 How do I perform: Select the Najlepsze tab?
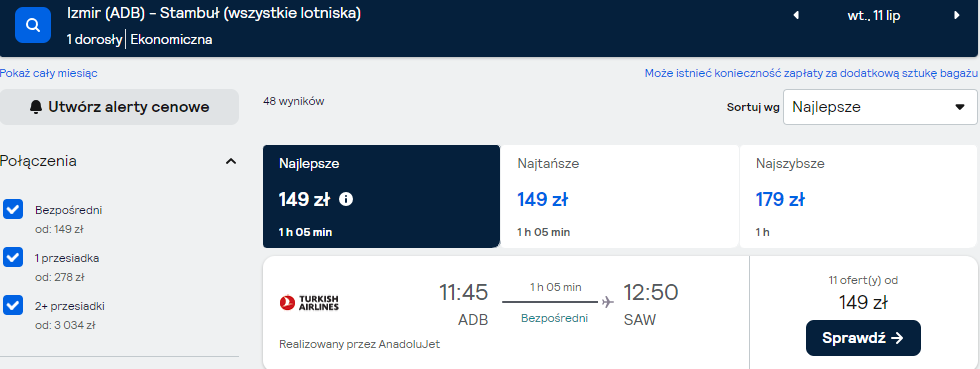[x=381, y=196]
